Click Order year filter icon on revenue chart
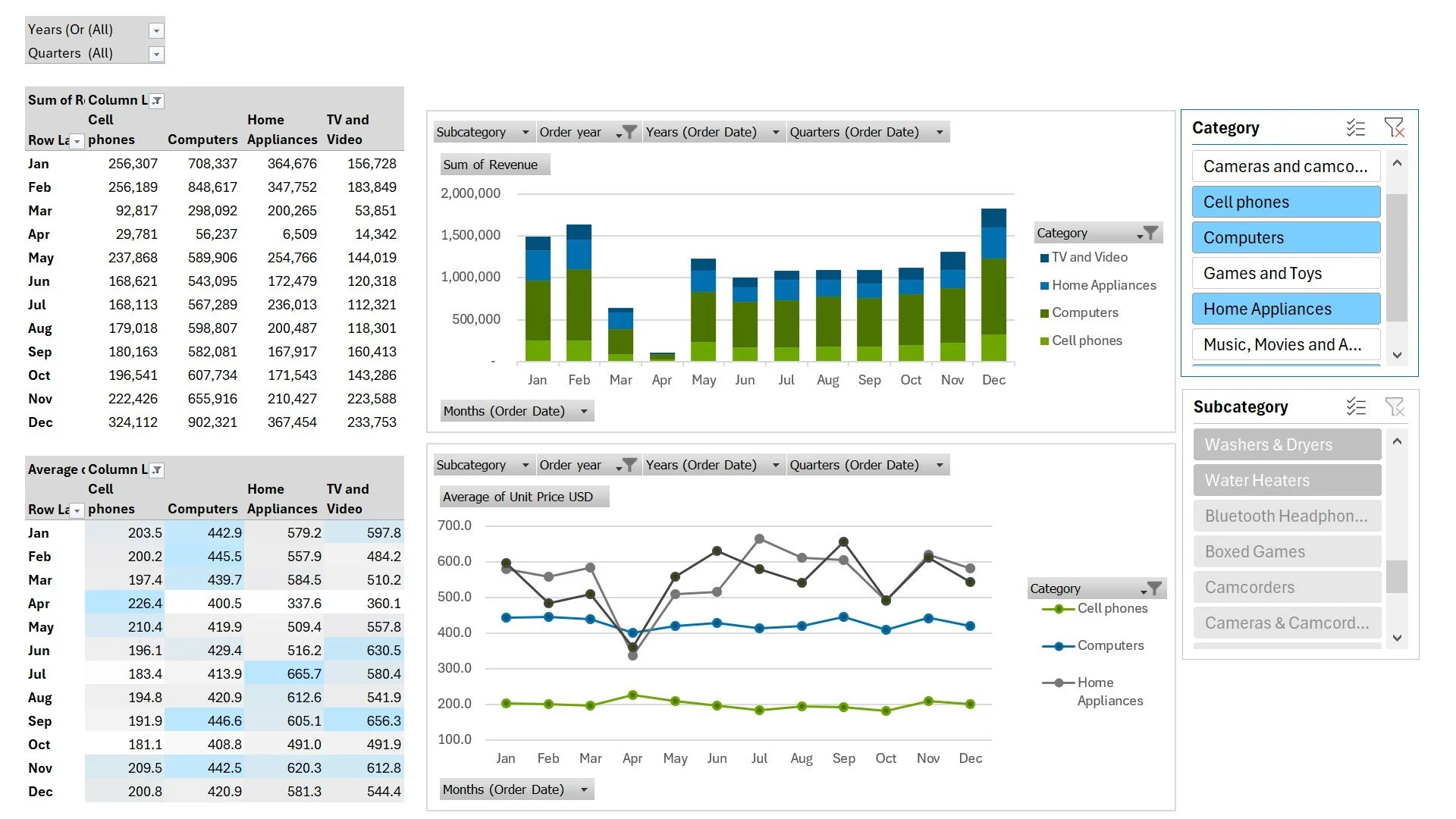The height and width of the screenshot is (819, 1456). [x=626, y=132]
